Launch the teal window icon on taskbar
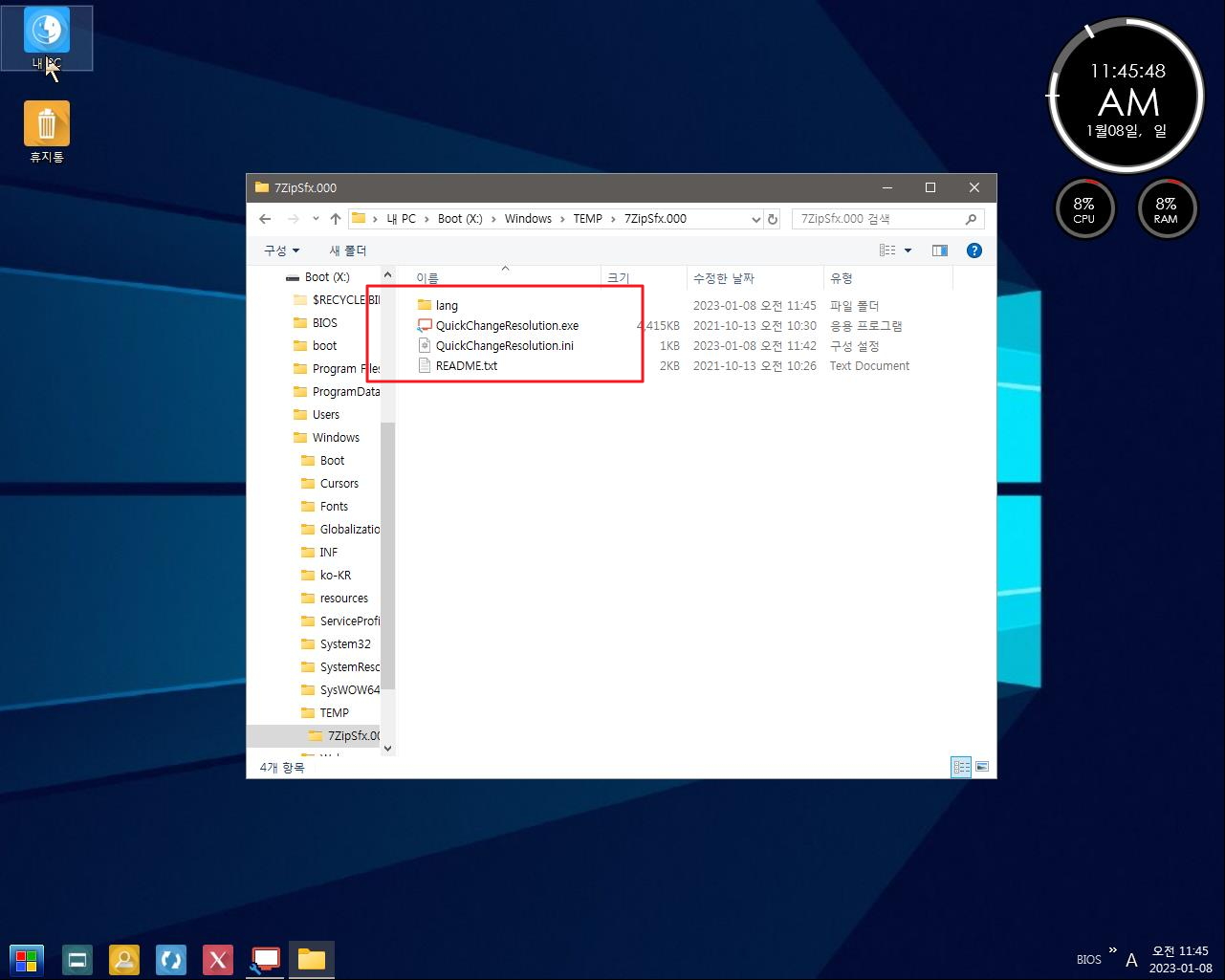This screenshot has width=1225, height=980. click(77, 959)
